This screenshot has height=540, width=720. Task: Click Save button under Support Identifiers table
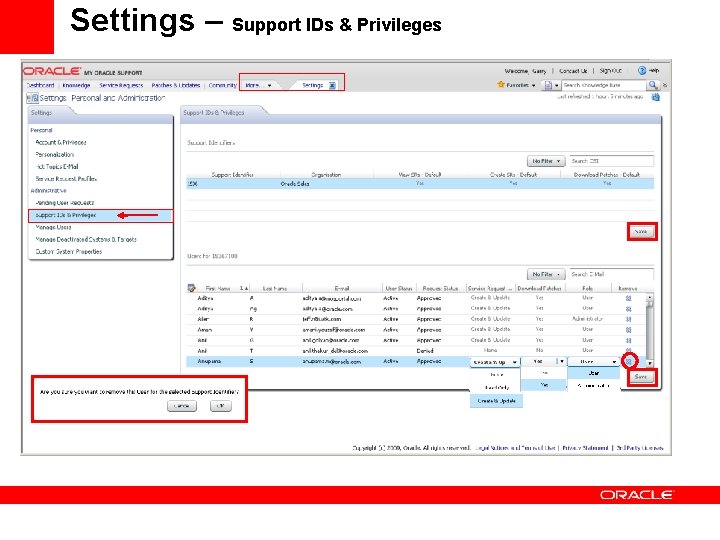(x=641, y=231)
